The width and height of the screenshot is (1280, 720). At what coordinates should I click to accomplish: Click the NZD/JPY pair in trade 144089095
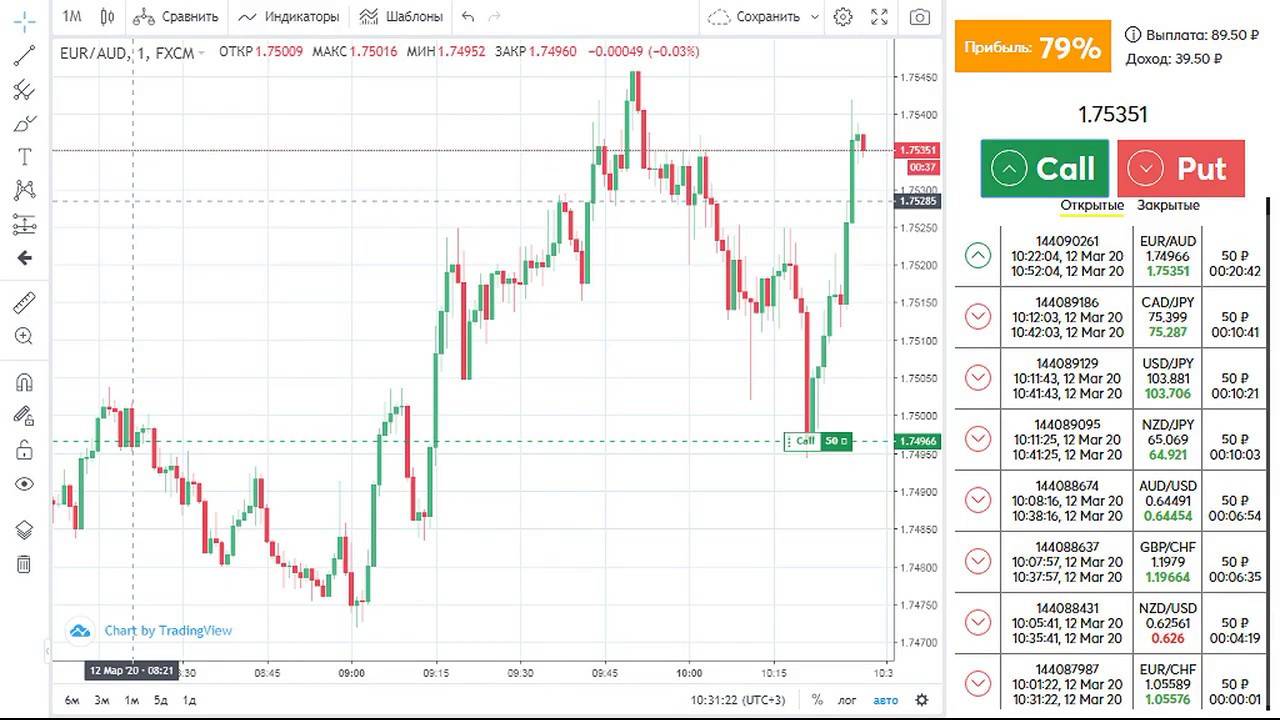pos(1168,424)
